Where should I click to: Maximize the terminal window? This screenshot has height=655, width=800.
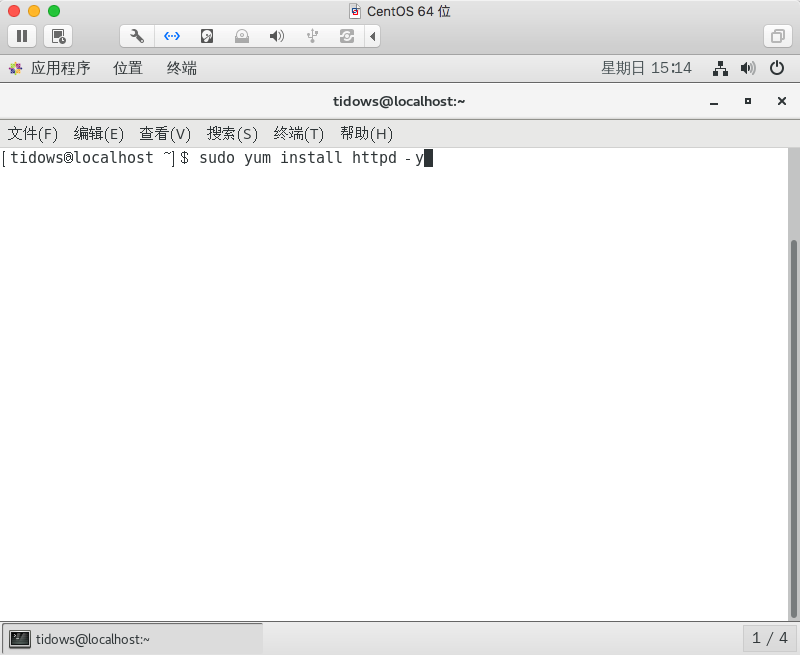tap(747, 102)
